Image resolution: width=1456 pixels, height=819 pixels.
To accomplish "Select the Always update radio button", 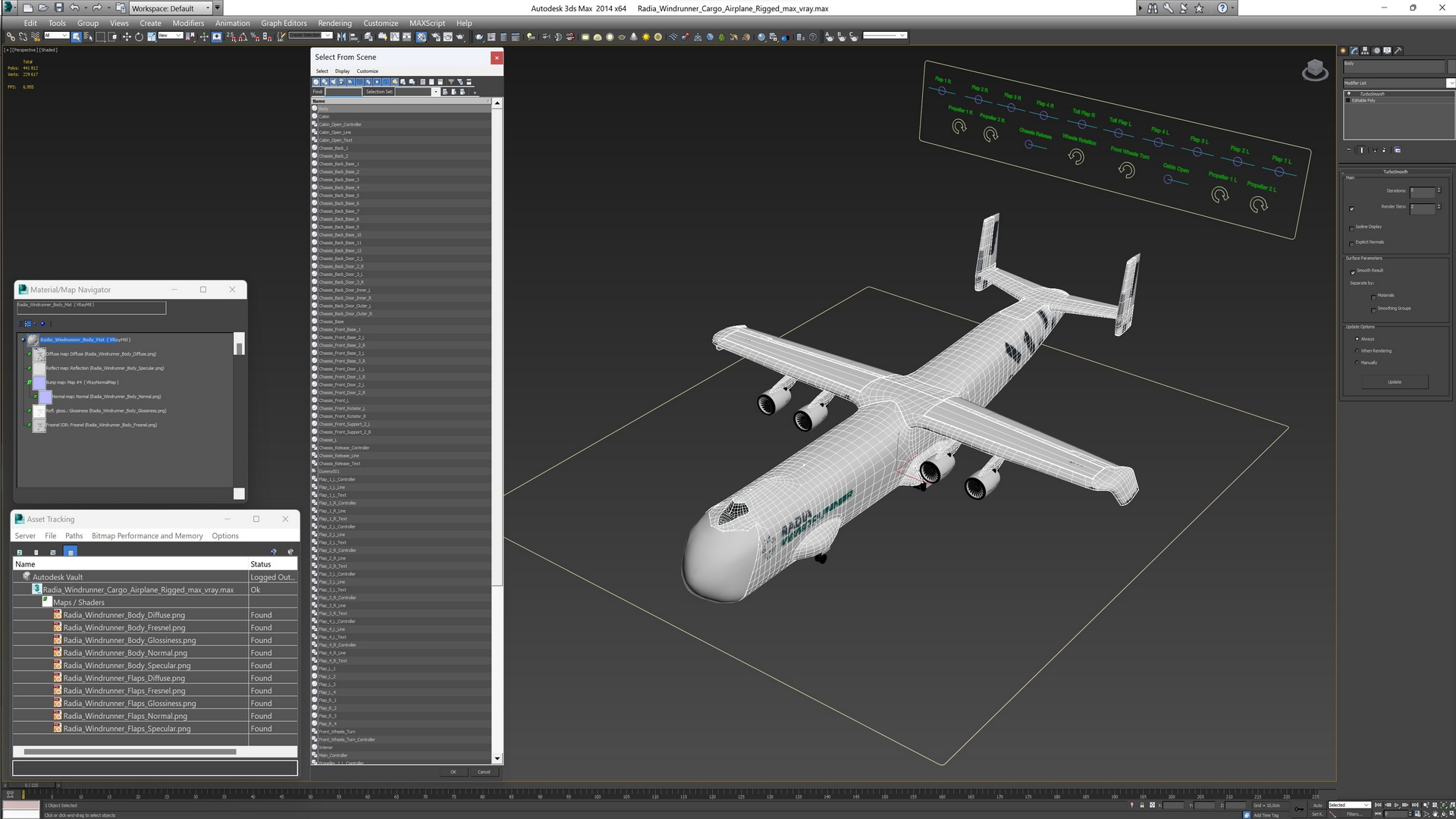I will 1357,339.
